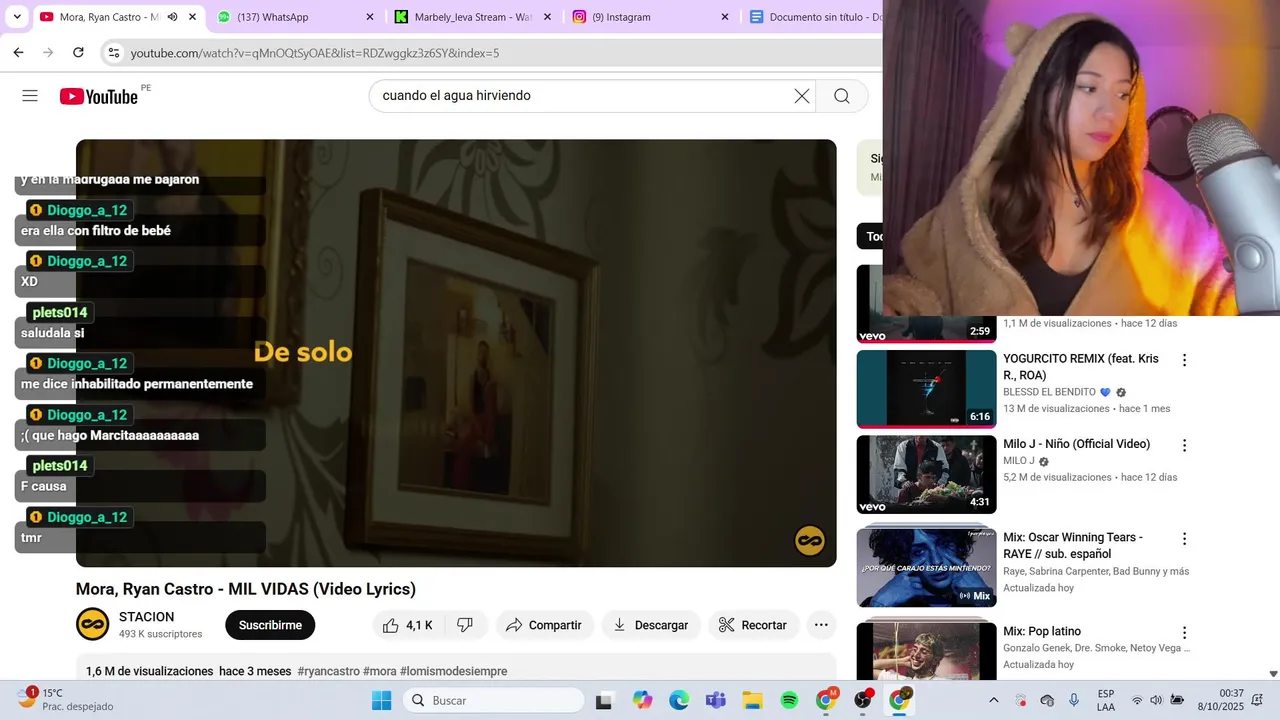Open 'Mix: Pop latino' title

(x=1042, y=631)
